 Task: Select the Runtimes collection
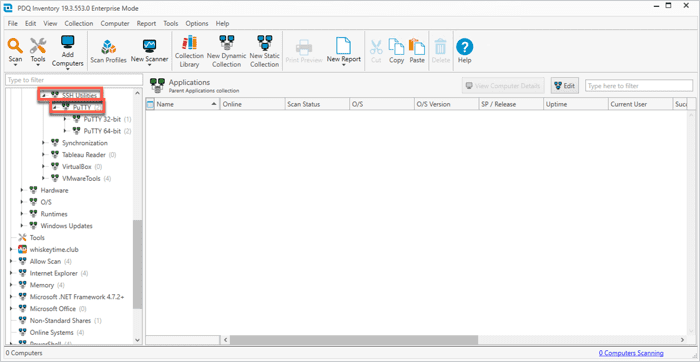tap(54, 214)
